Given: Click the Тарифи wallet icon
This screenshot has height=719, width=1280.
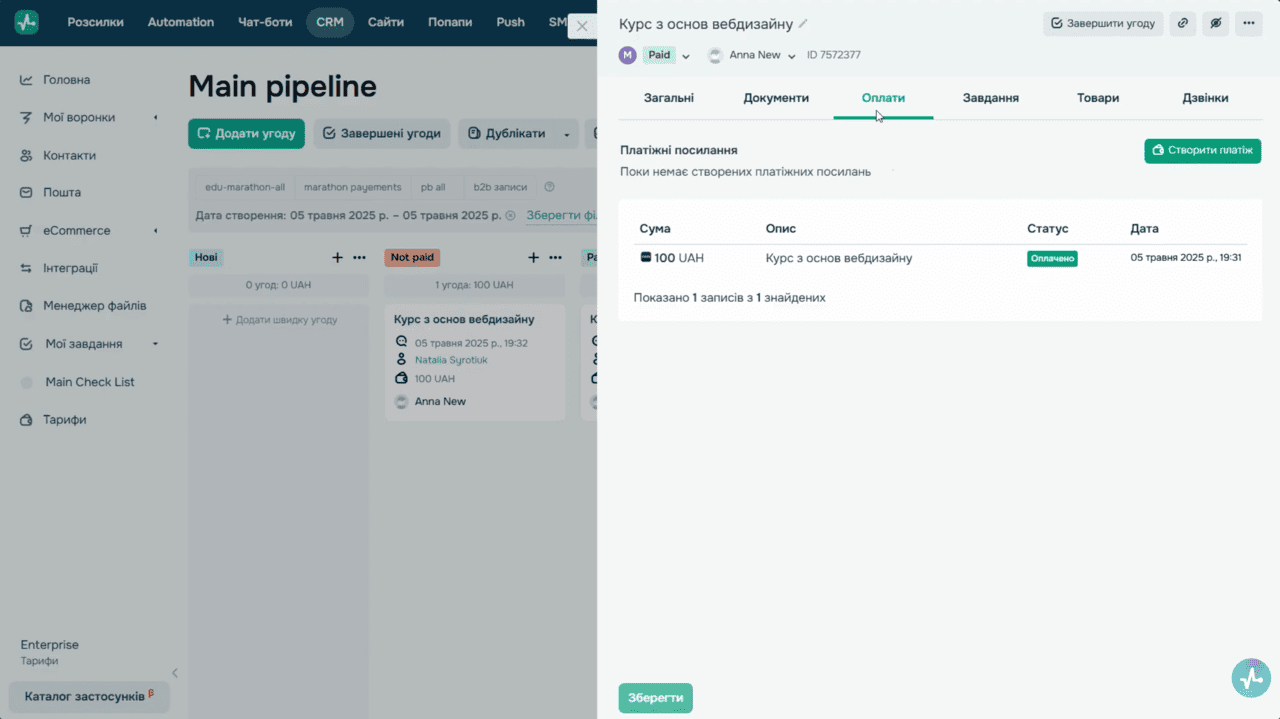Looking at the screenshot, I should click(27, 420).
